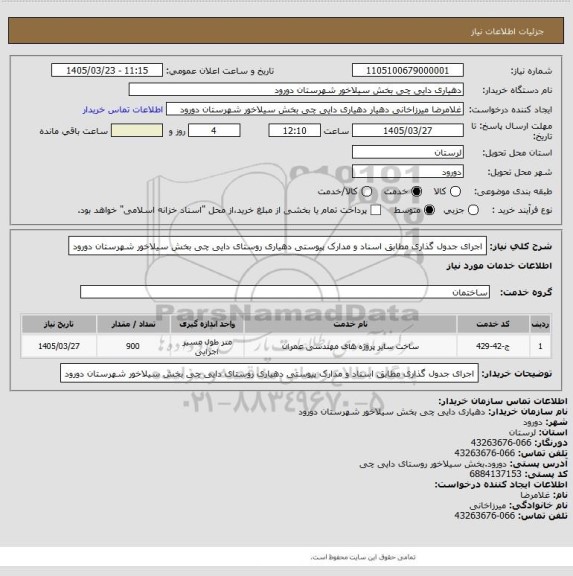This screenshot has width=573, height=576.
Task: Click heading اطلاعات خدمات مورد نیاز
Action: [x=499, y=266]
